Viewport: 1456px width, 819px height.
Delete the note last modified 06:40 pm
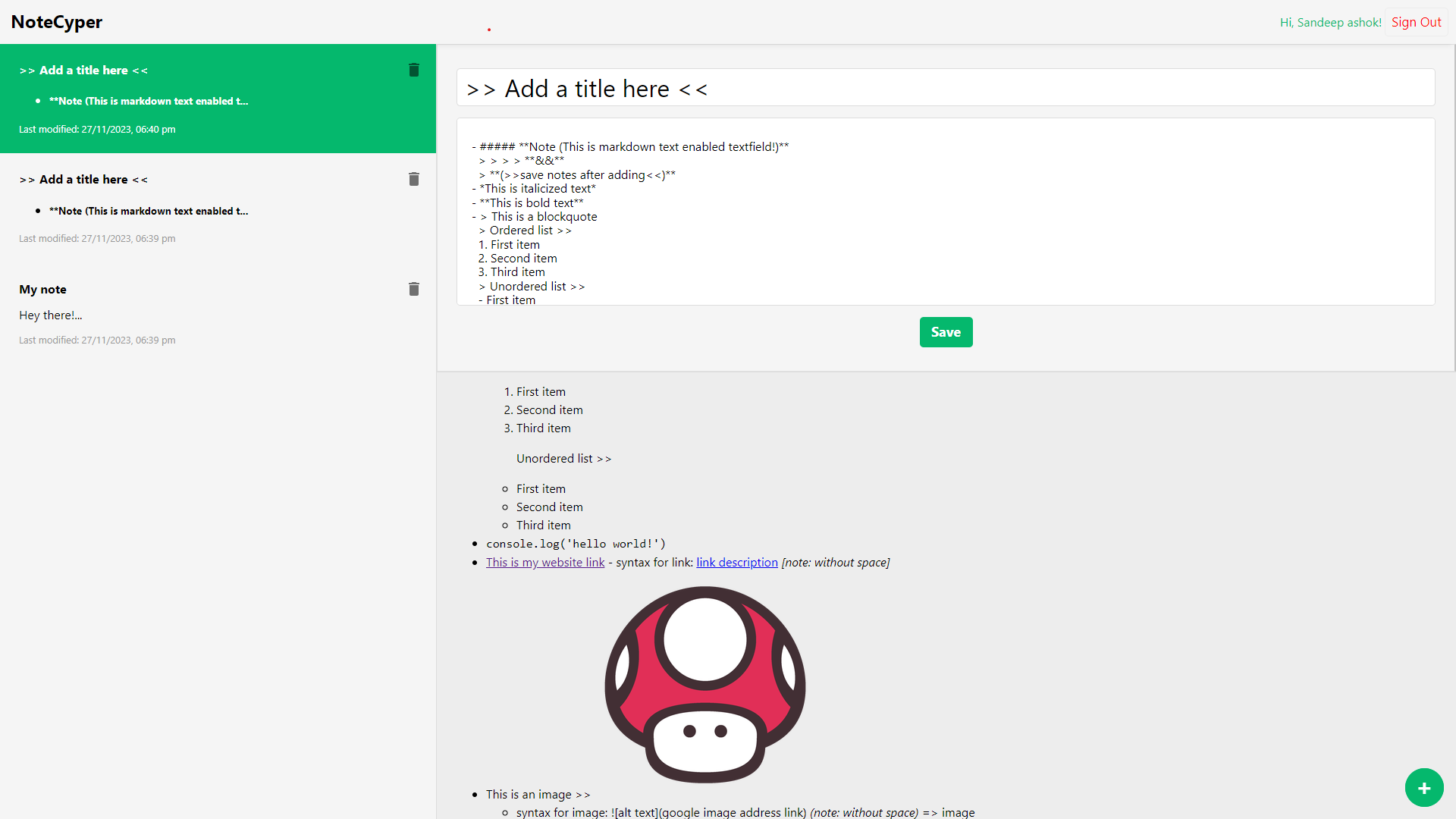point(414,70)
